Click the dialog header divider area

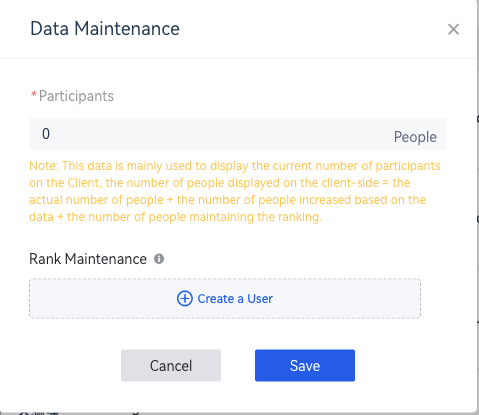pyautogui.click(x=238, y=58)
